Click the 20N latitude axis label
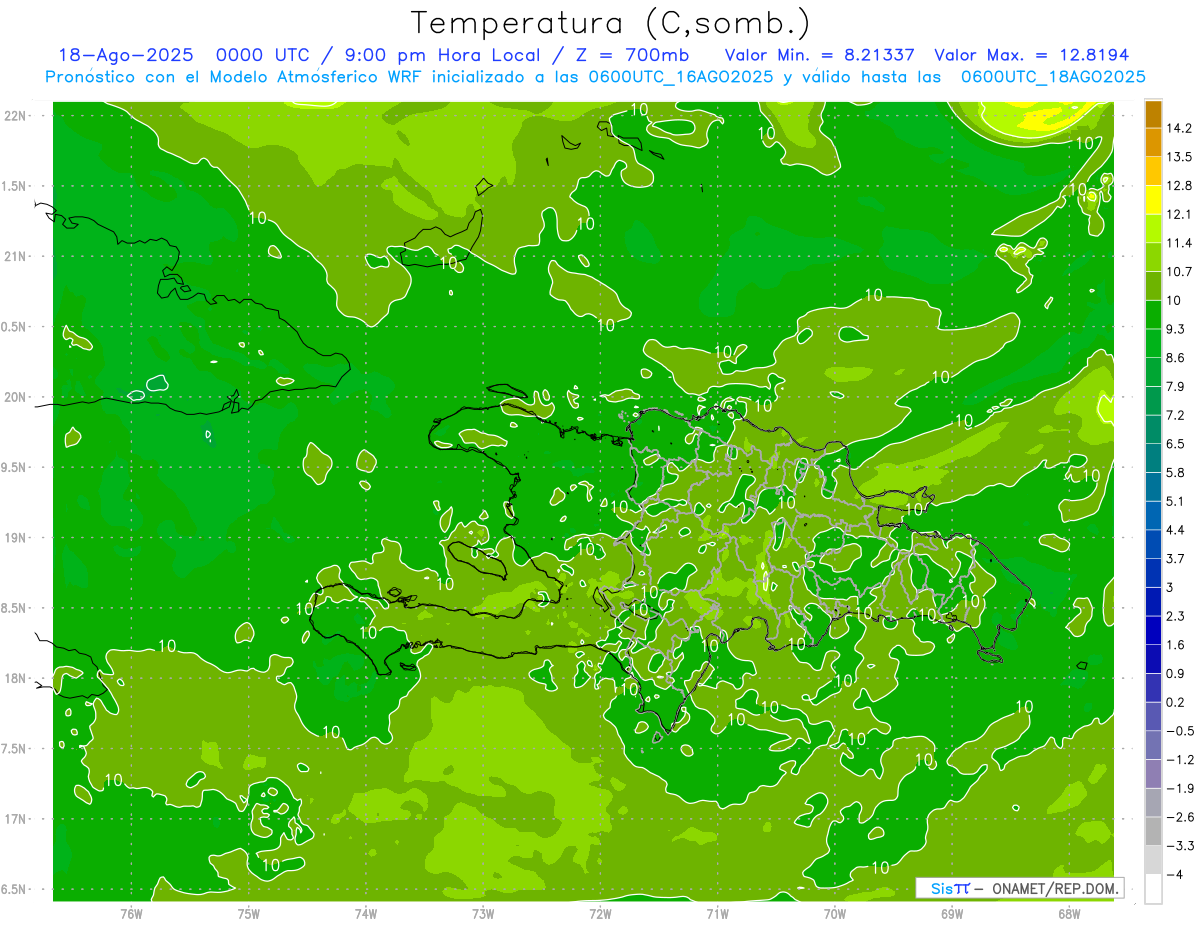The image size is (1200, 927). tap(14, 397)
